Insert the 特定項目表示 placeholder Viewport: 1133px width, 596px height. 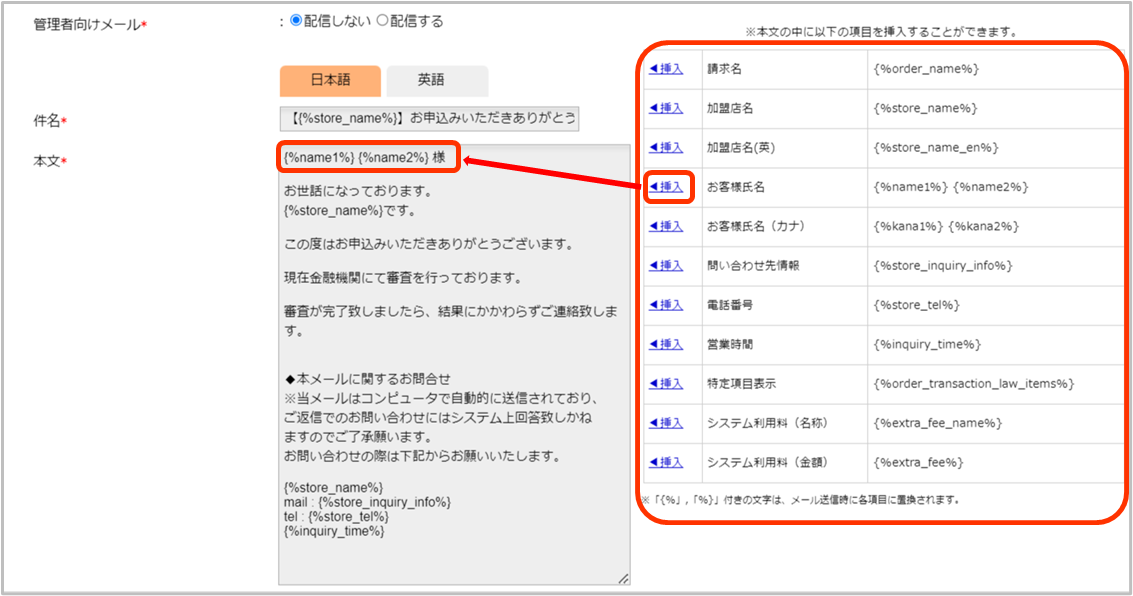click(x=666, y=384)
